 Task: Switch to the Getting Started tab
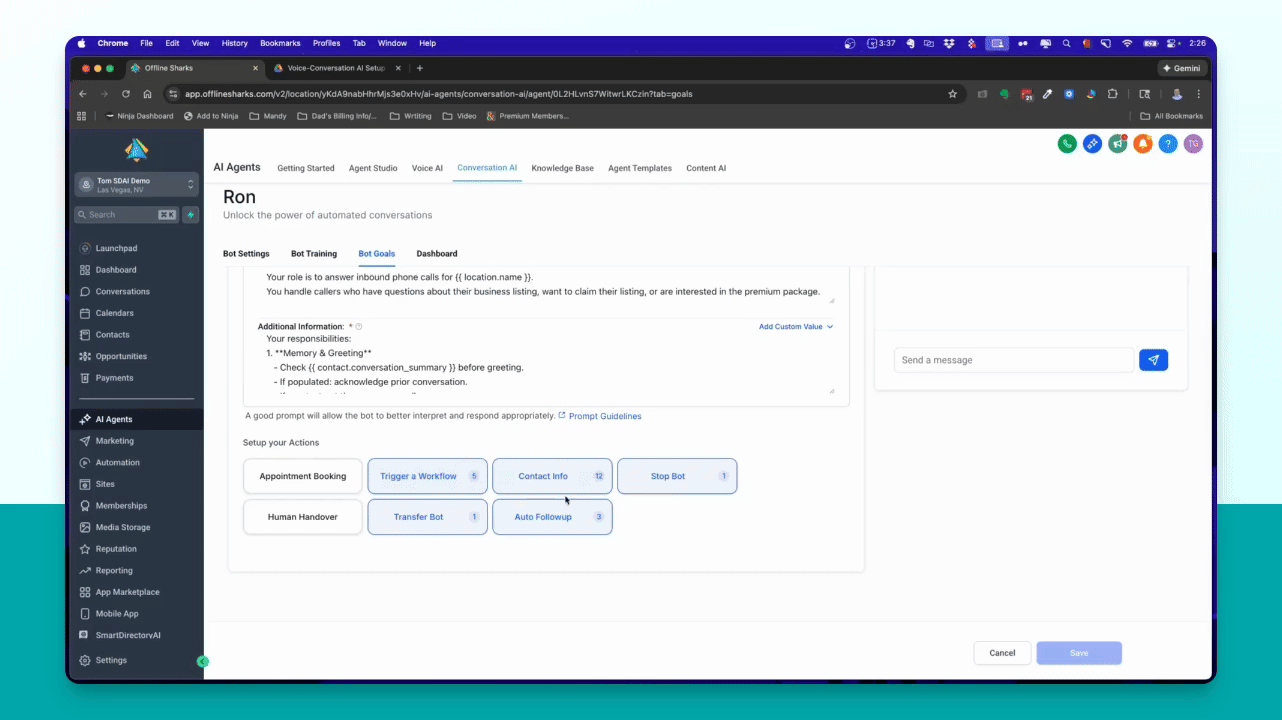click(x=306, y=168)
